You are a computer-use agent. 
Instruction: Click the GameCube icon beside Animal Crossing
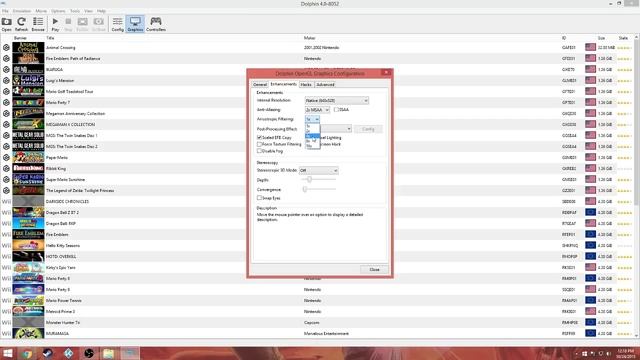pyautogui.click(x=6, y=47)
